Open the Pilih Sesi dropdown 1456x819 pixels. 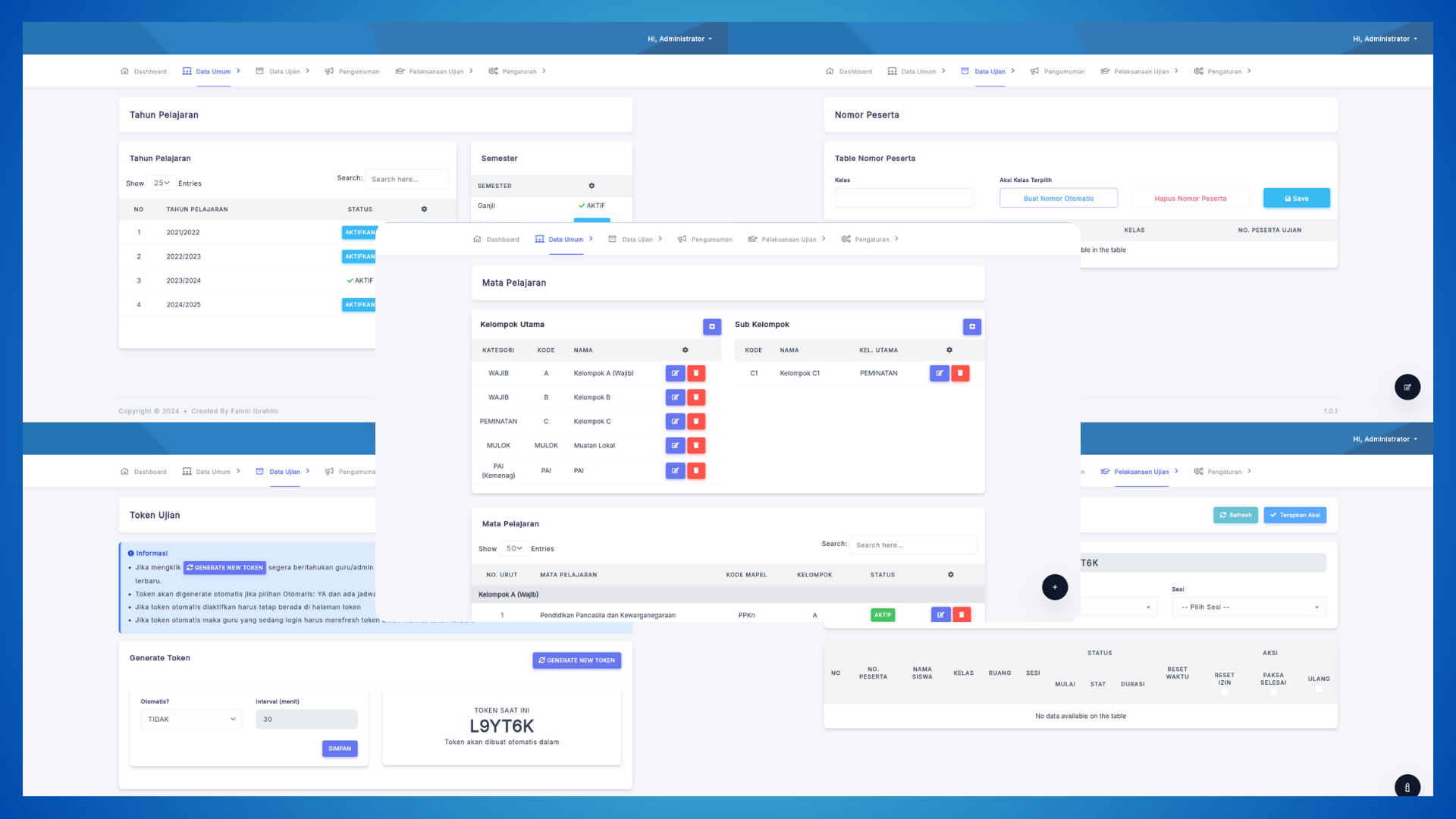(x=1248, y=607)
